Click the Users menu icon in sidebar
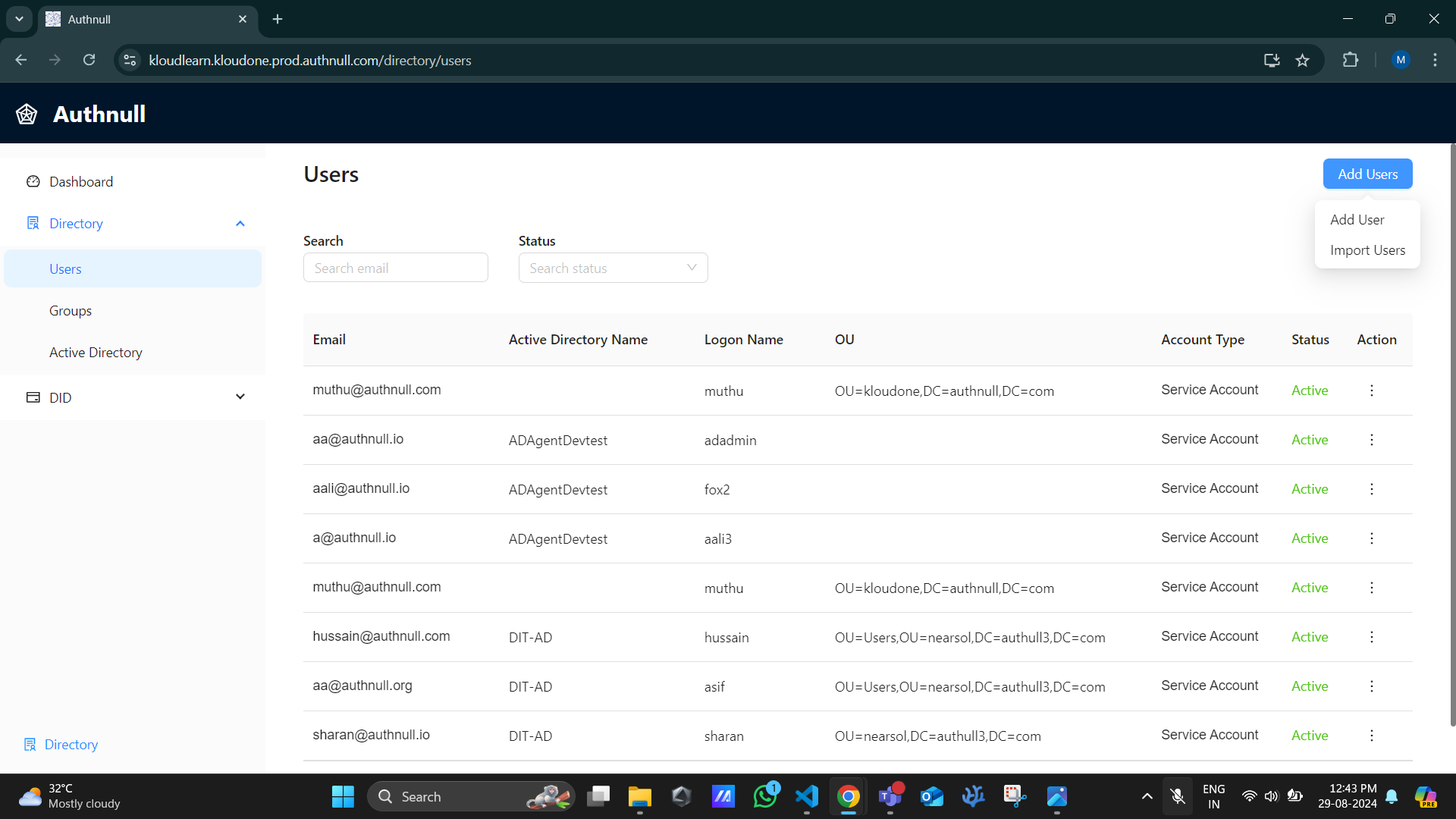1456x819 pixels. tap(65, 268)
